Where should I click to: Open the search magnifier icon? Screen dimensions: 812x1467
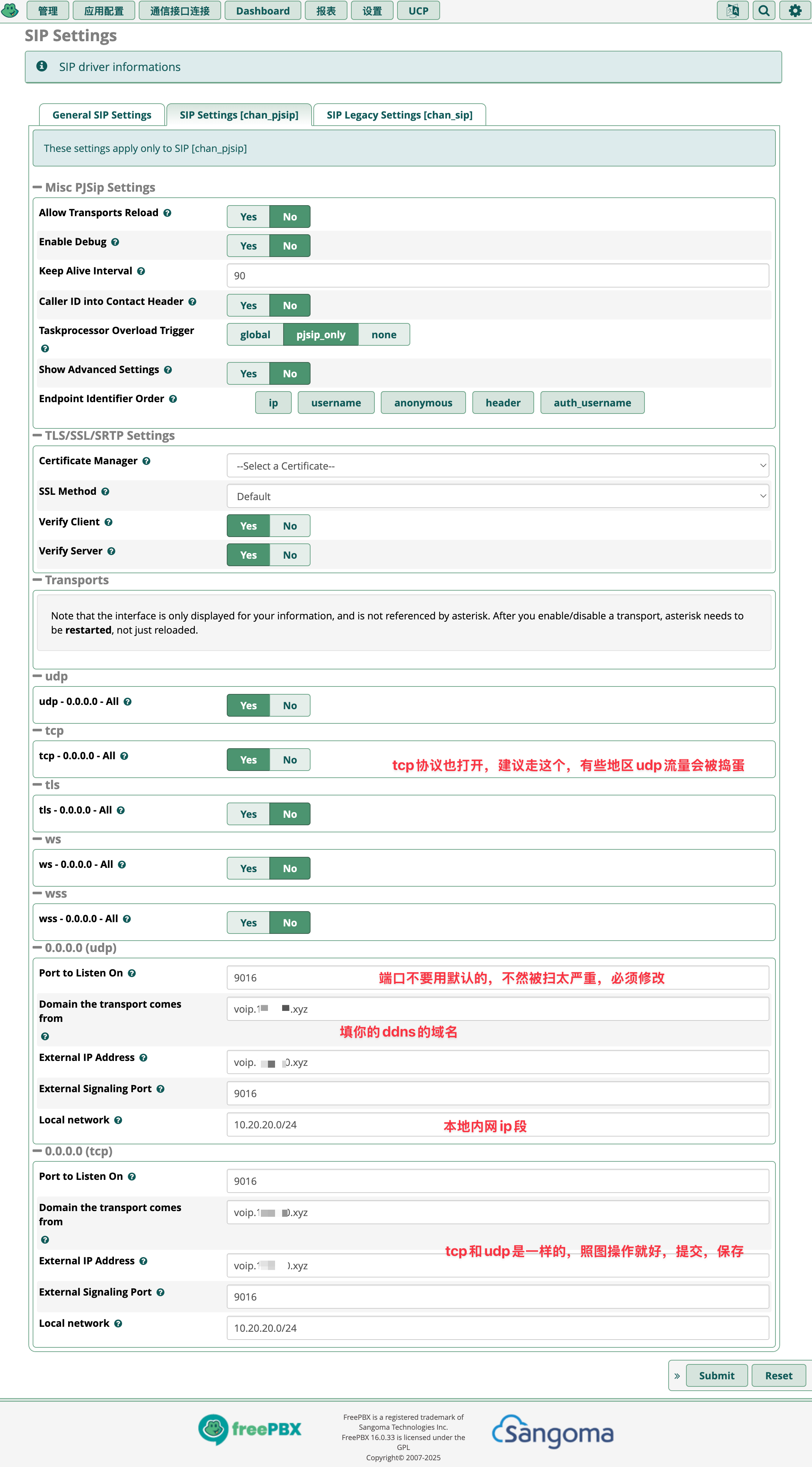(x=764, y=10)
